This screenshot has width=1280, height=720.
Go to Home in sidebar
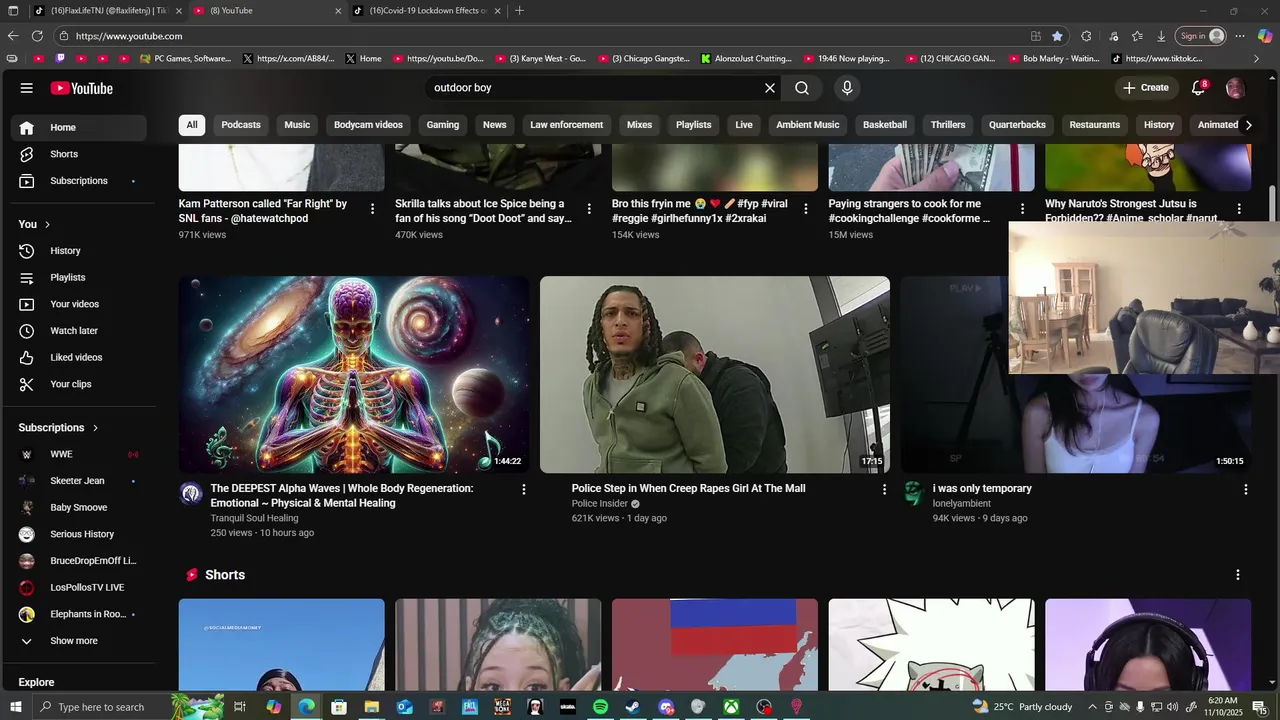tap(79, 128)
